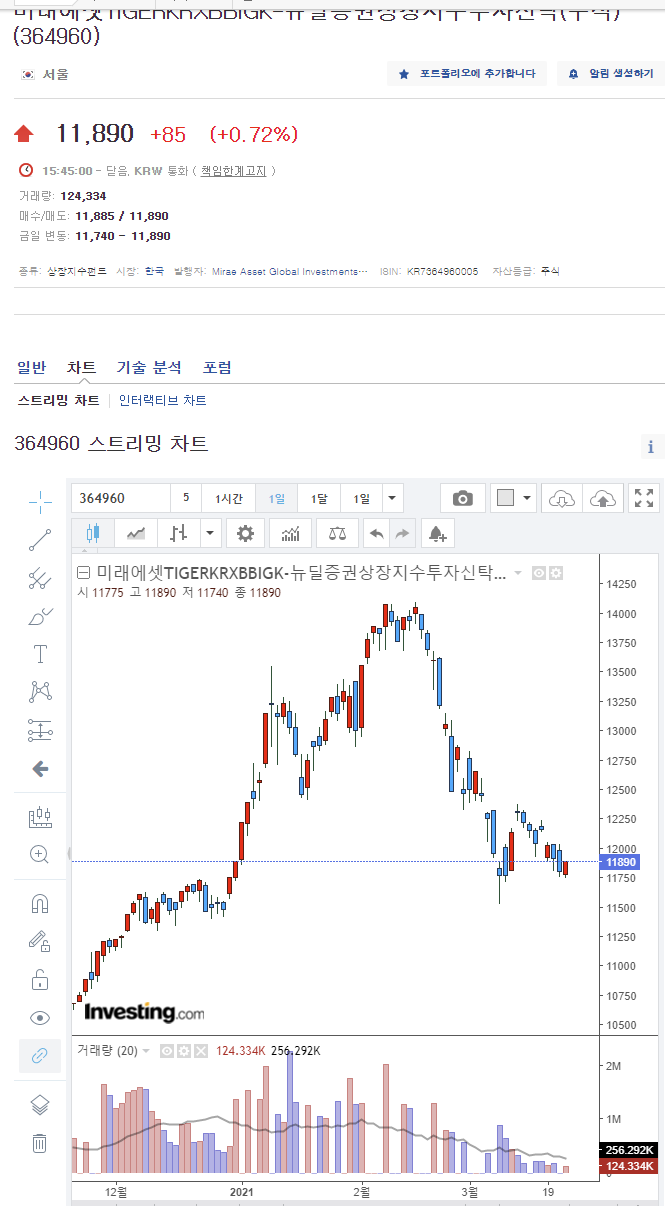Select the brush drawing tool
The width and height of the screenshot is (665, 1206).
pos(40,616)
